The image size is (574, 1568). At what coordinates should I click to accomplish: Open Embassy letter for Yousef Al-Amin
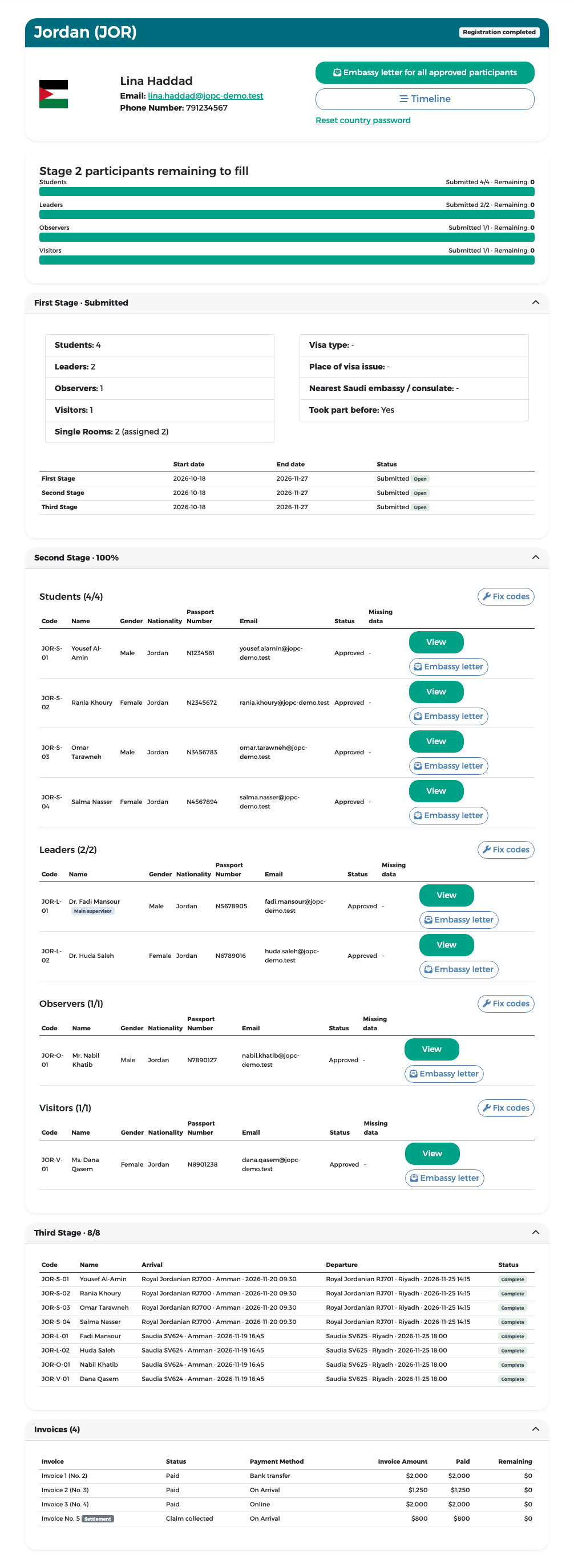point(448,667)
